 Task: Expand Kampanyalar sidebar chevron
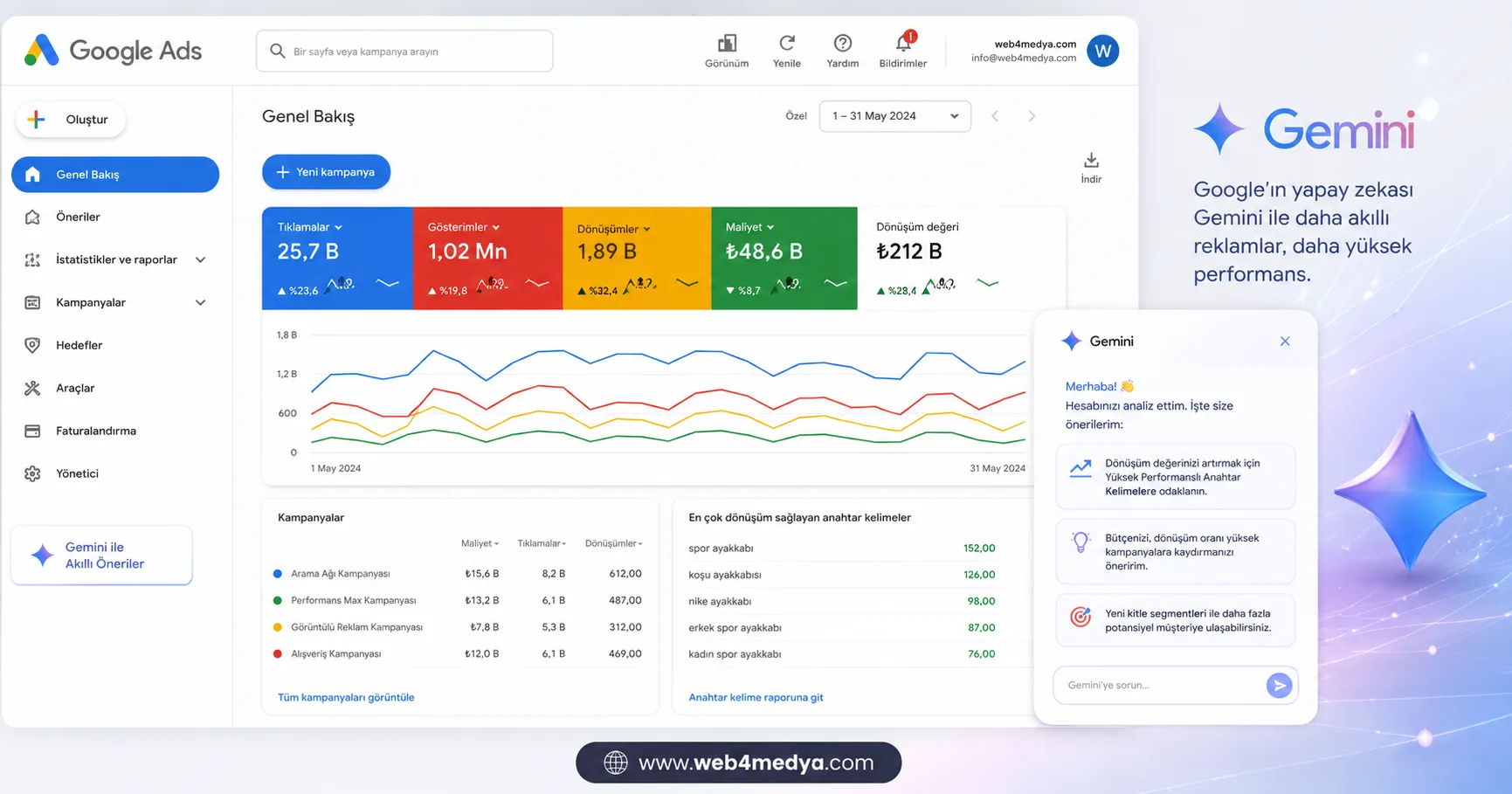(201, 302)
